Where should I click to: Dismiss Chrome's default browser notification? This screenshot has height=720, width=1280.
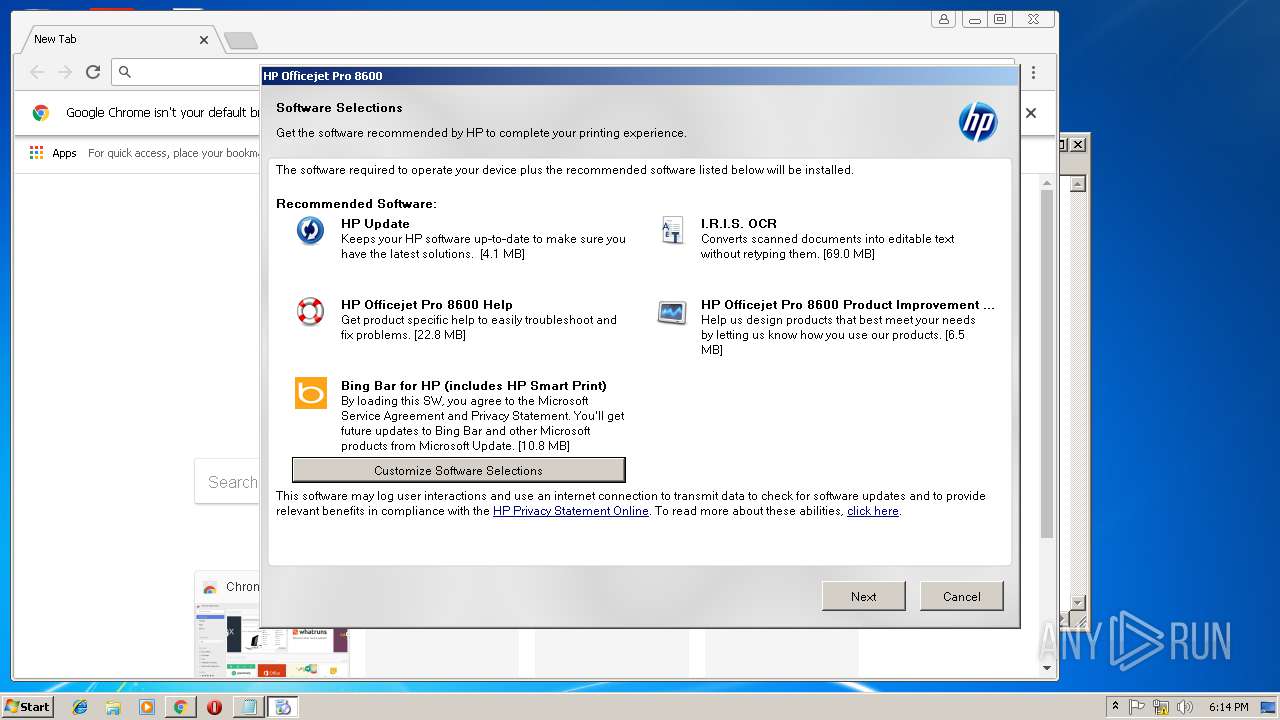(x=1031, y=113)
